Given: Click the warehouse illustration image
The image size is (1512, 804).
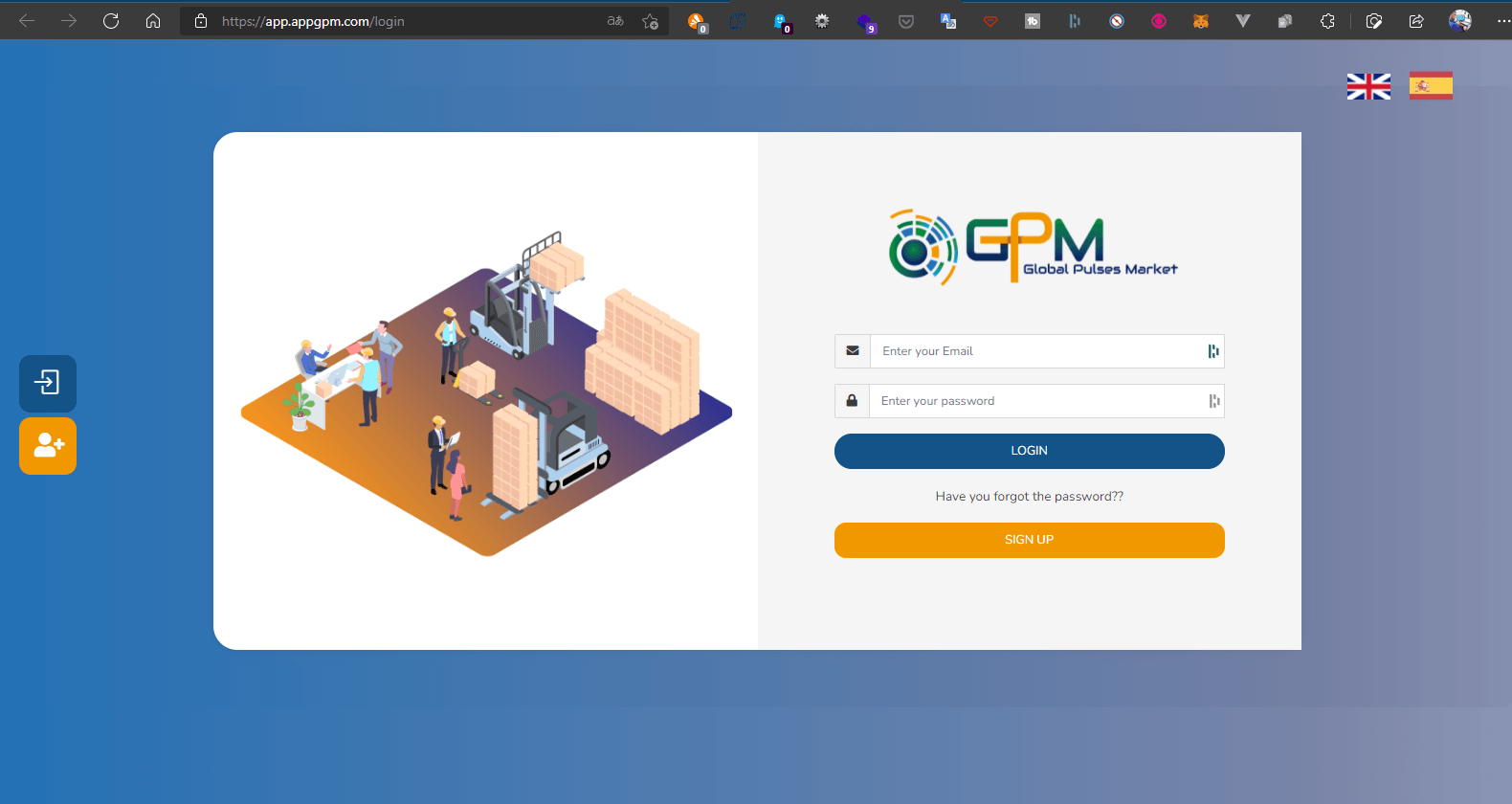Looking at the screenshot, I should [486, 393].
